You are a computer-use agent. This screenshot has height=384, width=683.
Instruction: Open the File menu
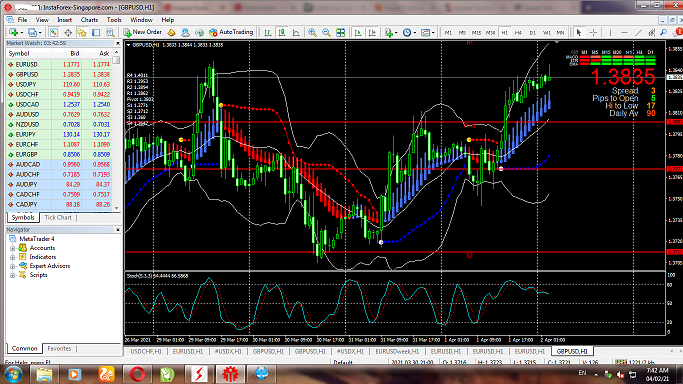[22, 20]
